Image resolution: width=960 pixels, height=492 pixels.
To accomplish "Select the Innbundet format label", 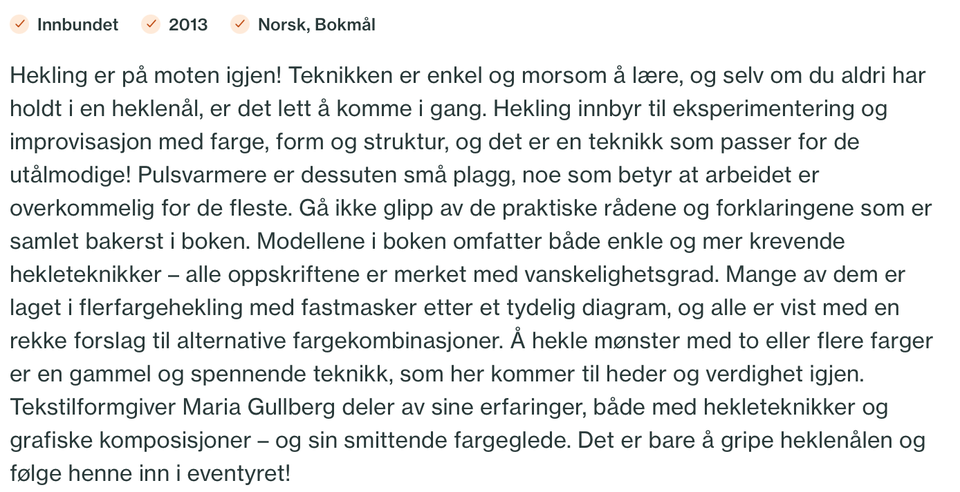I will [x=78, y=24].
